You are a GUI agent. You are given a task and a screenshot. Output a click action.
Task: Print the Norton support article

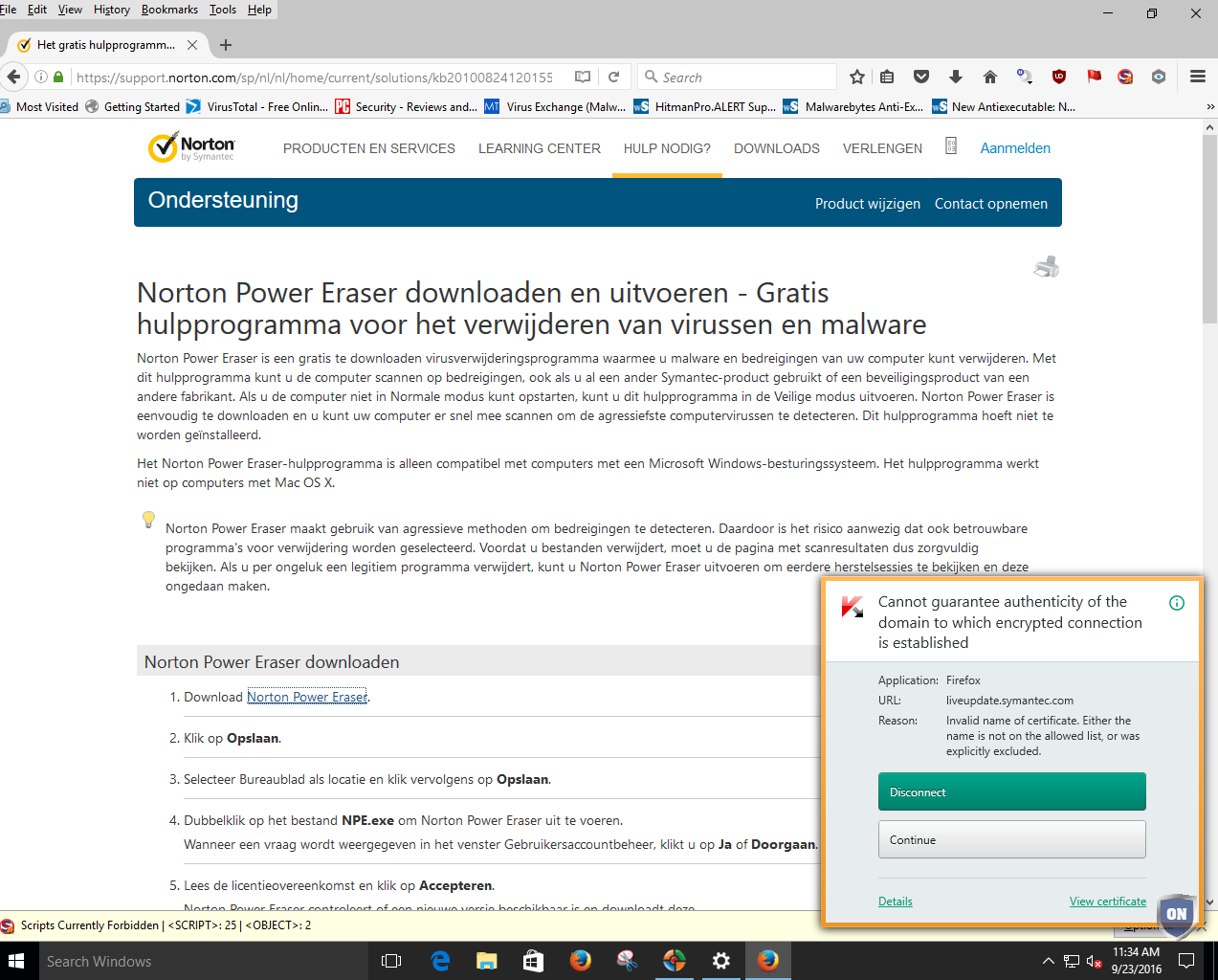(x=1047, y=267)
